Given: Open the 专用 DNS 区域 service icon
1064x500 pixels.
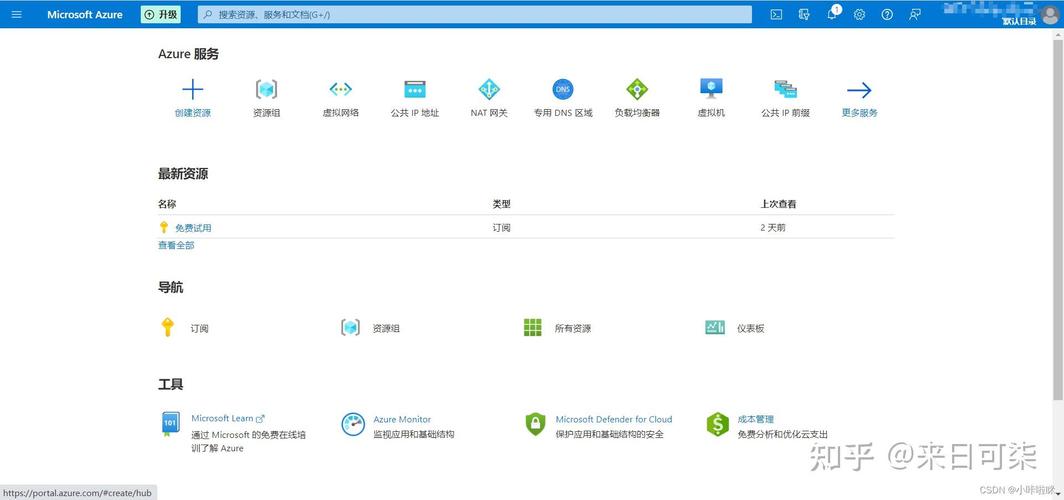Looking at the screenshot, I should pyautogui.click(x=563, y=90).
